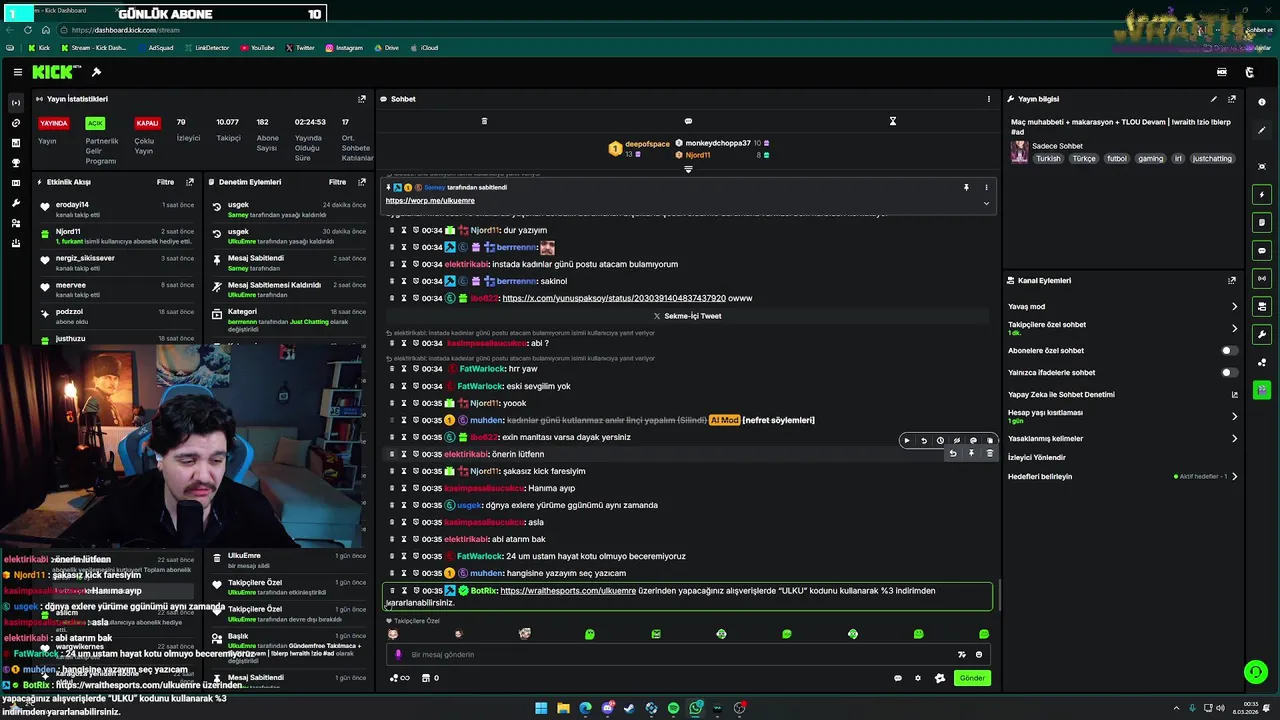Expand Takipçilere özel sohbet settings
This screenshot has width=1280, height=720.
pyautogui.click(x=1234, y=328)
